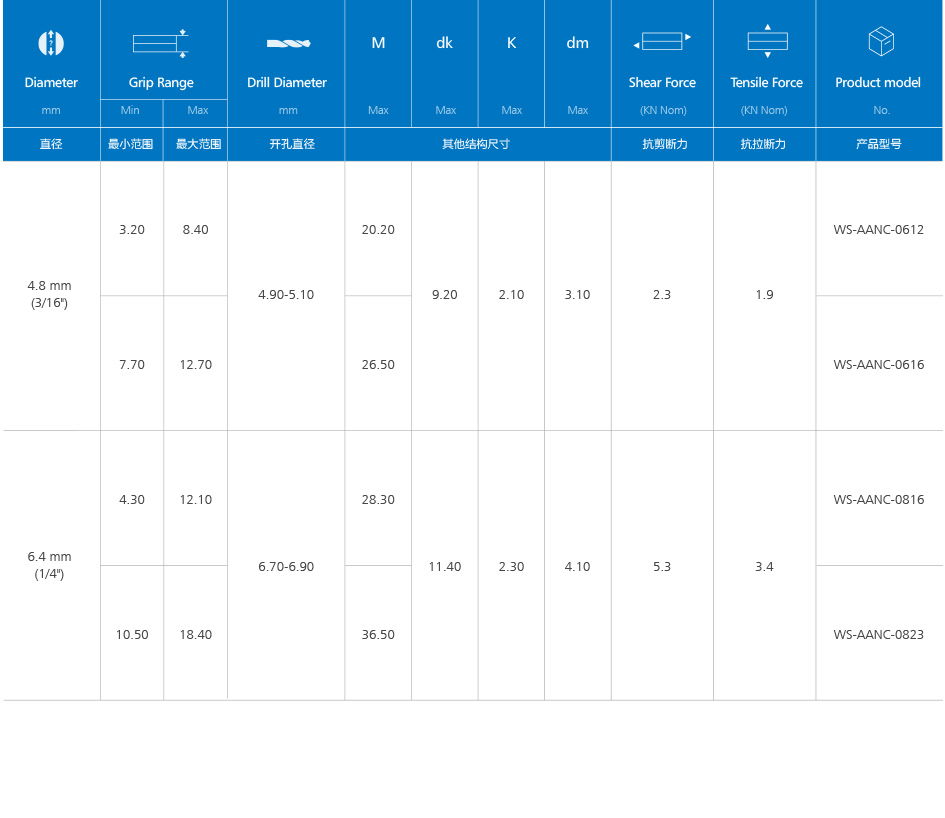Screen dimensions: 945x818
Task: Click the Shear Force arrows icon
Action: pos(662,42)
